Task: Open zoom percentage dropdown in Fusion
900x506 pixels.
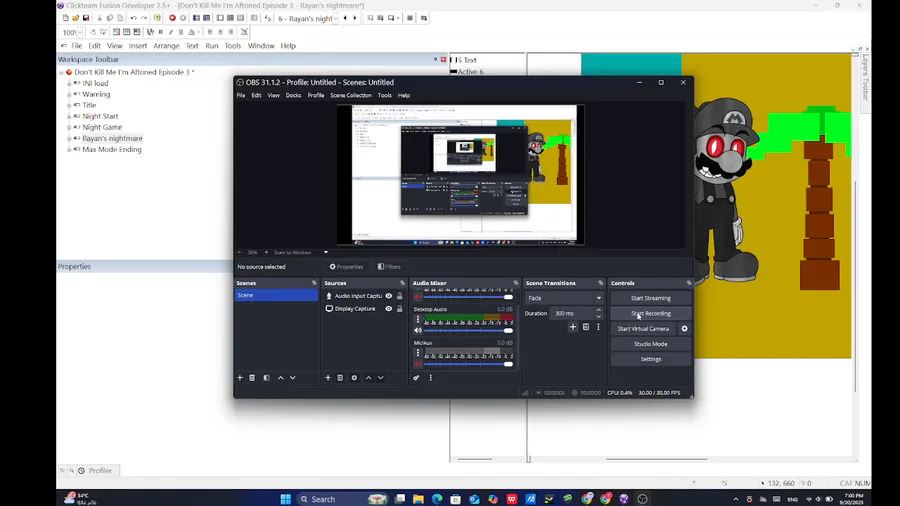Action: (79, 32)
